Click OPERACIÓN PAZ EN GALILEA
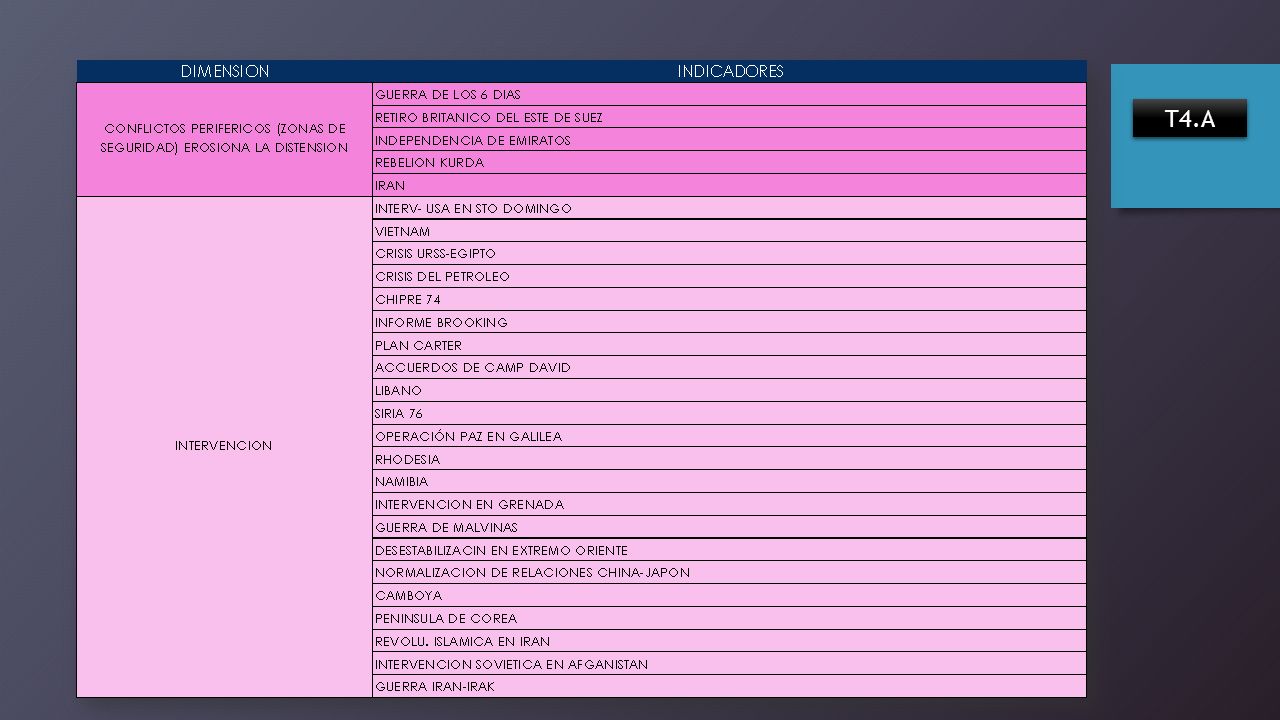1280x720 pixels. click(729, 436)
